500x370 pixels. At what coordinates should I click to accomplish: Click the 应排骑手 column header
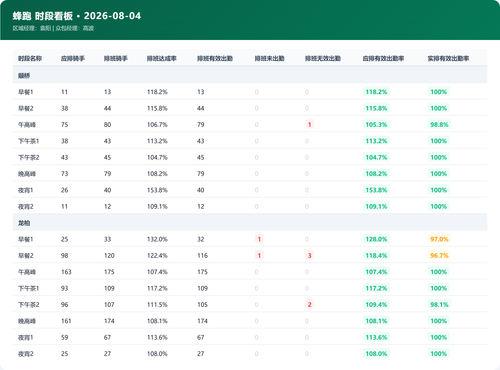73,58
